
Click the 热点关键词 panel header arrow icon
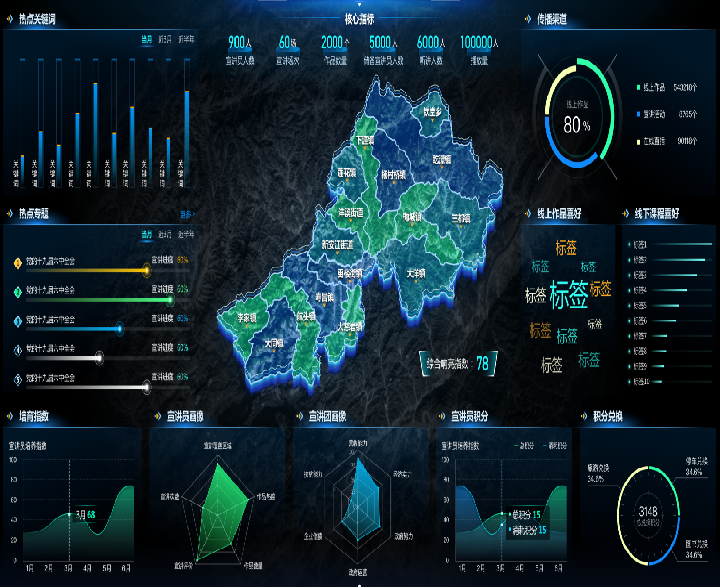[x=10, y=20]
